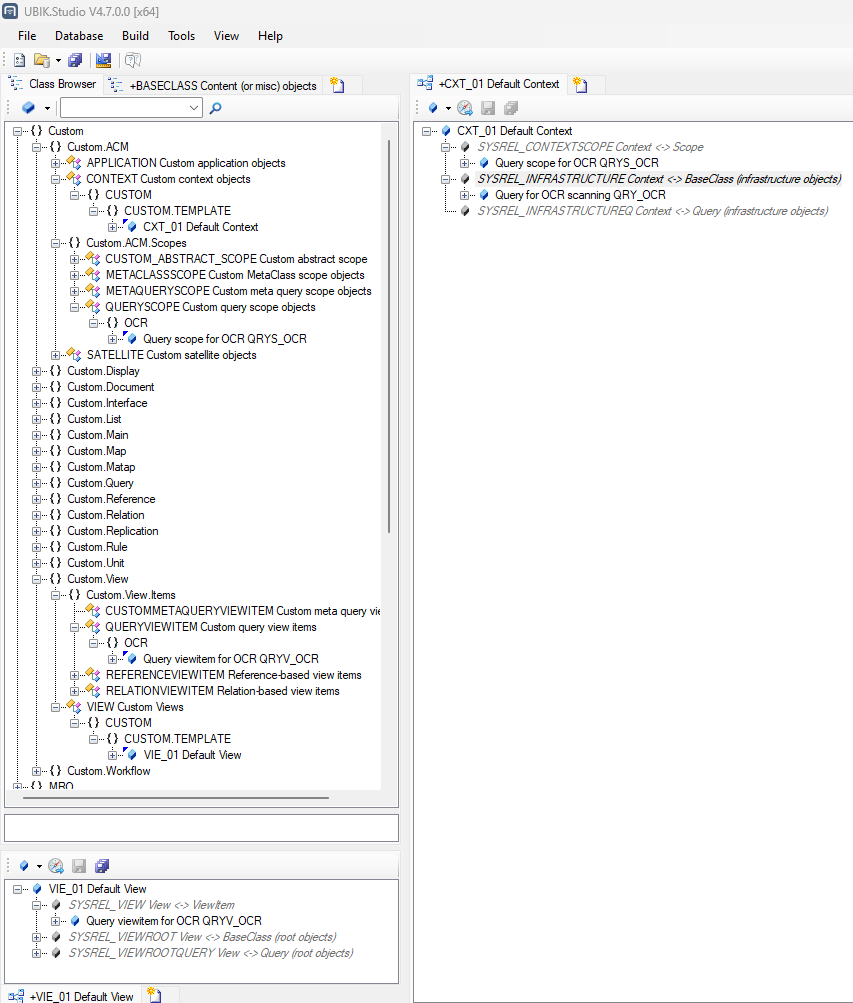Switch to +BASECLASS Content objects tab
Screen dimensions: 853x1003
point(213,85)
